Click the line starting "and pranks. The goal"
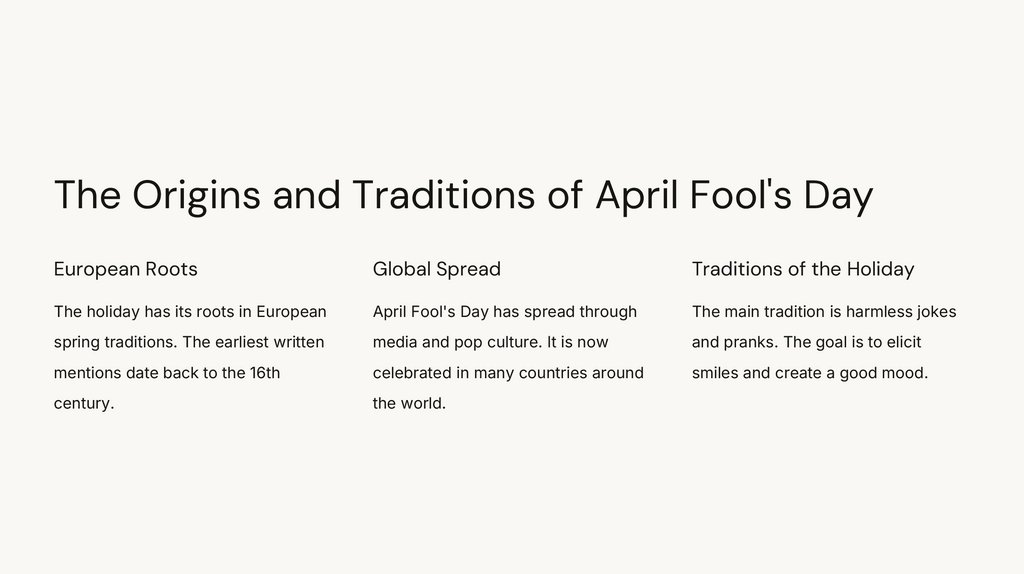Viewport: 1024px width, 574px height. tap(806, 342)
